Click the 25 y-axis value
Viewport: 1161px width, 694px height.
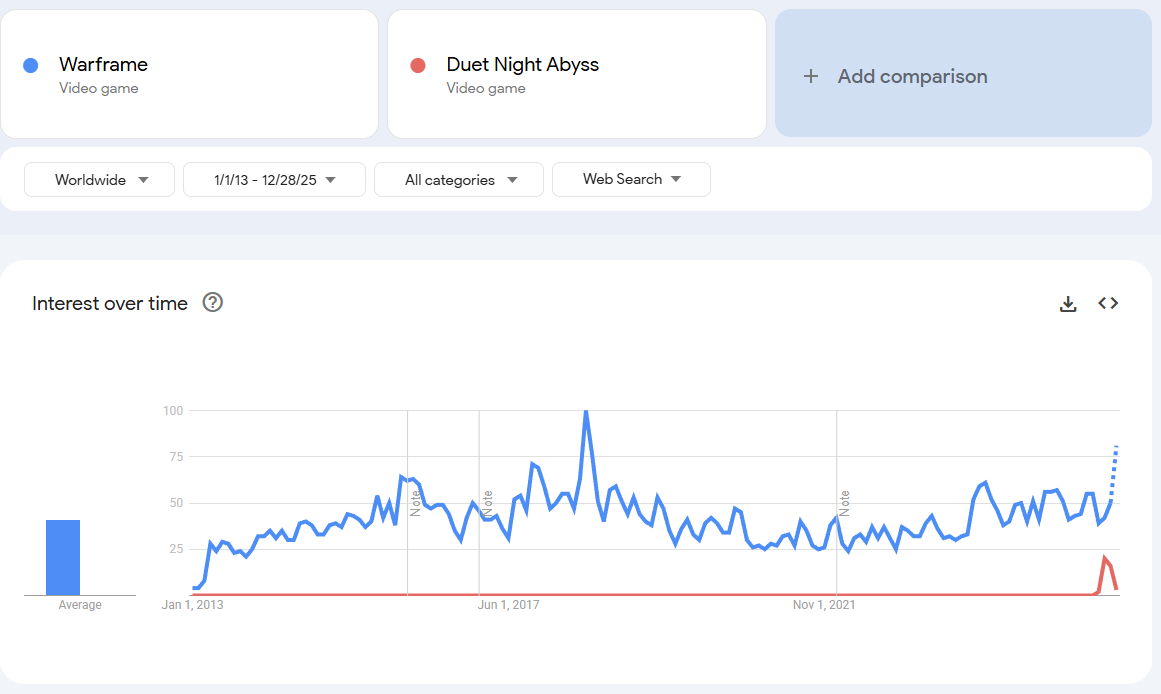175,548
